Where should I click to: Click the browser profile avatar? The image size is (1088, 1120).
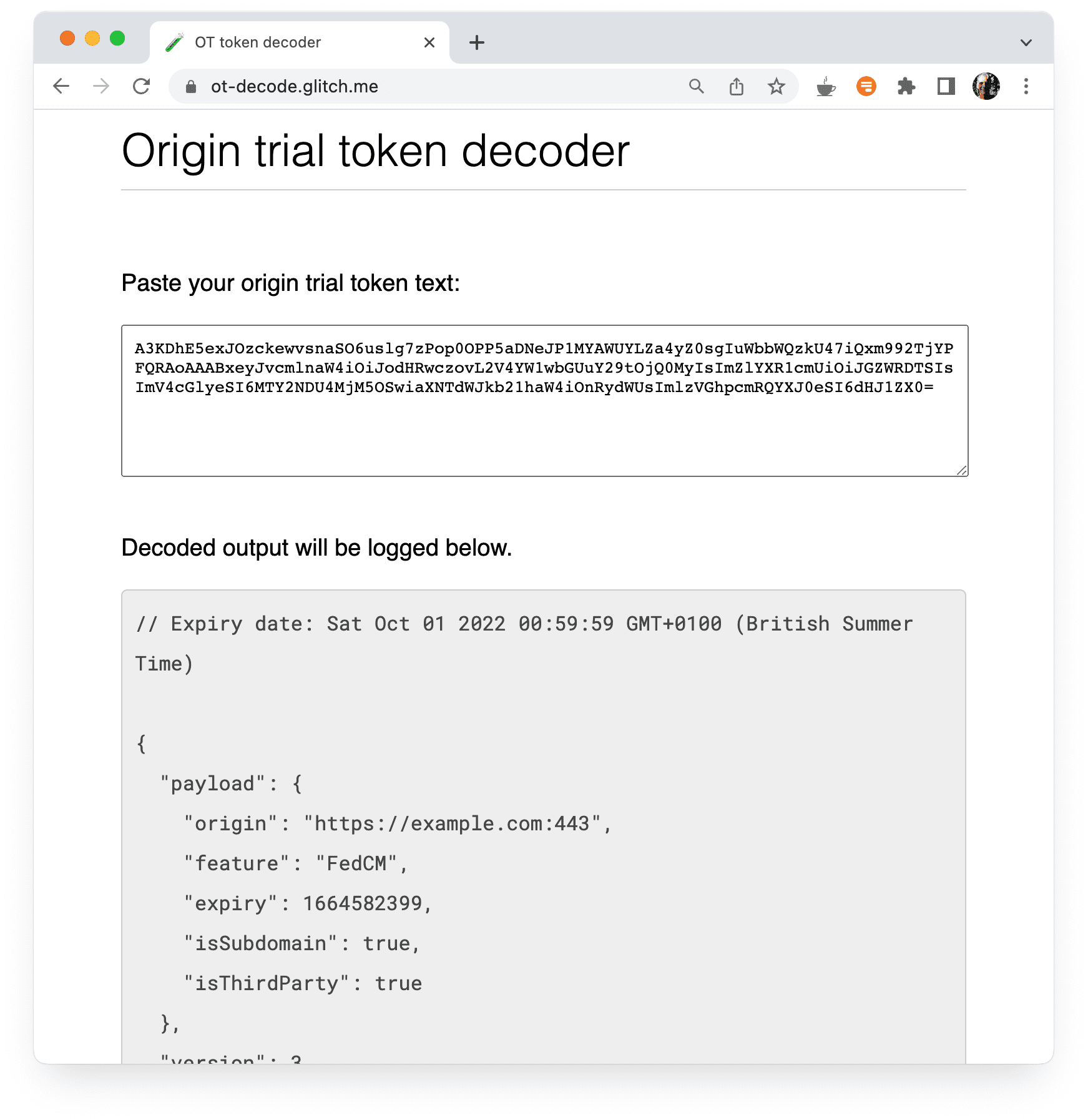pos(986,86)
